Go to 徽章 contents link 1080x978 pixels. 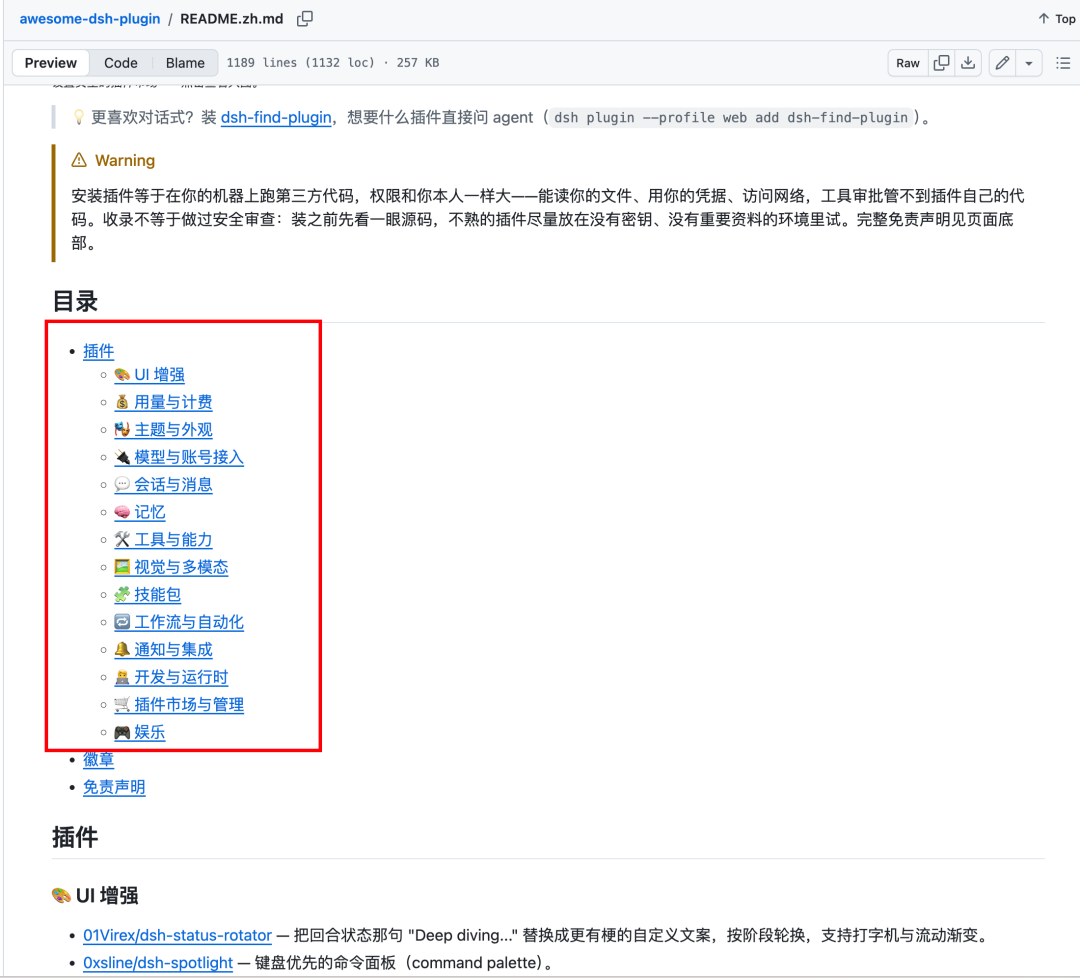coord(98,760)
